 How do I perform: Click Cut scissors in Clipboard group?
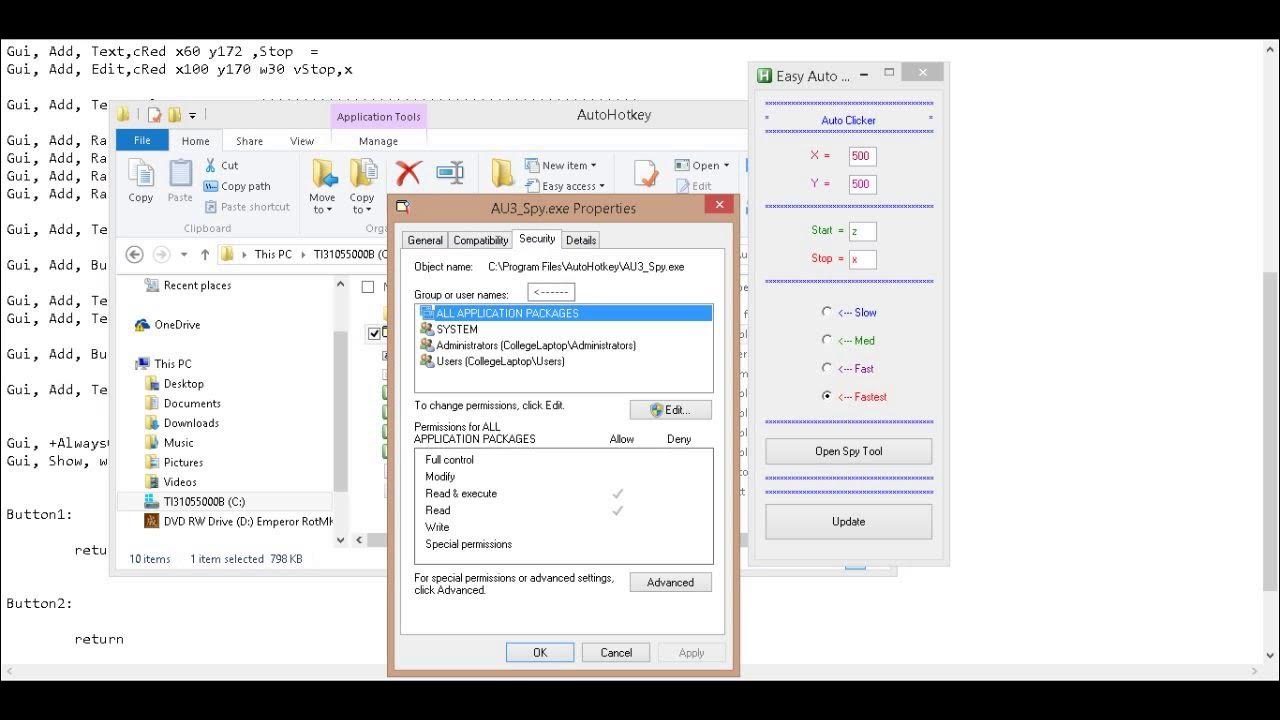pyautogui.click(x=211, y=165)
